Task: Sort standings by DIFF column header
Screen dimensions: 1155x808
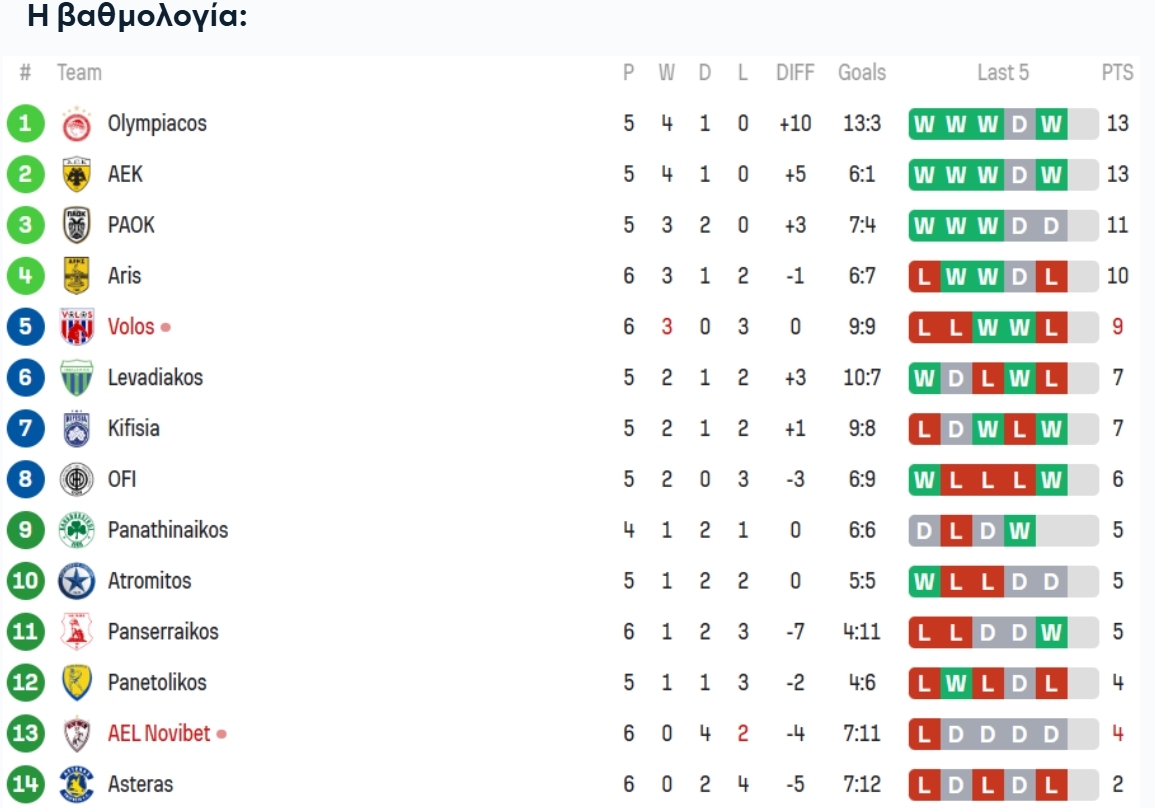Action: [795, 72]
